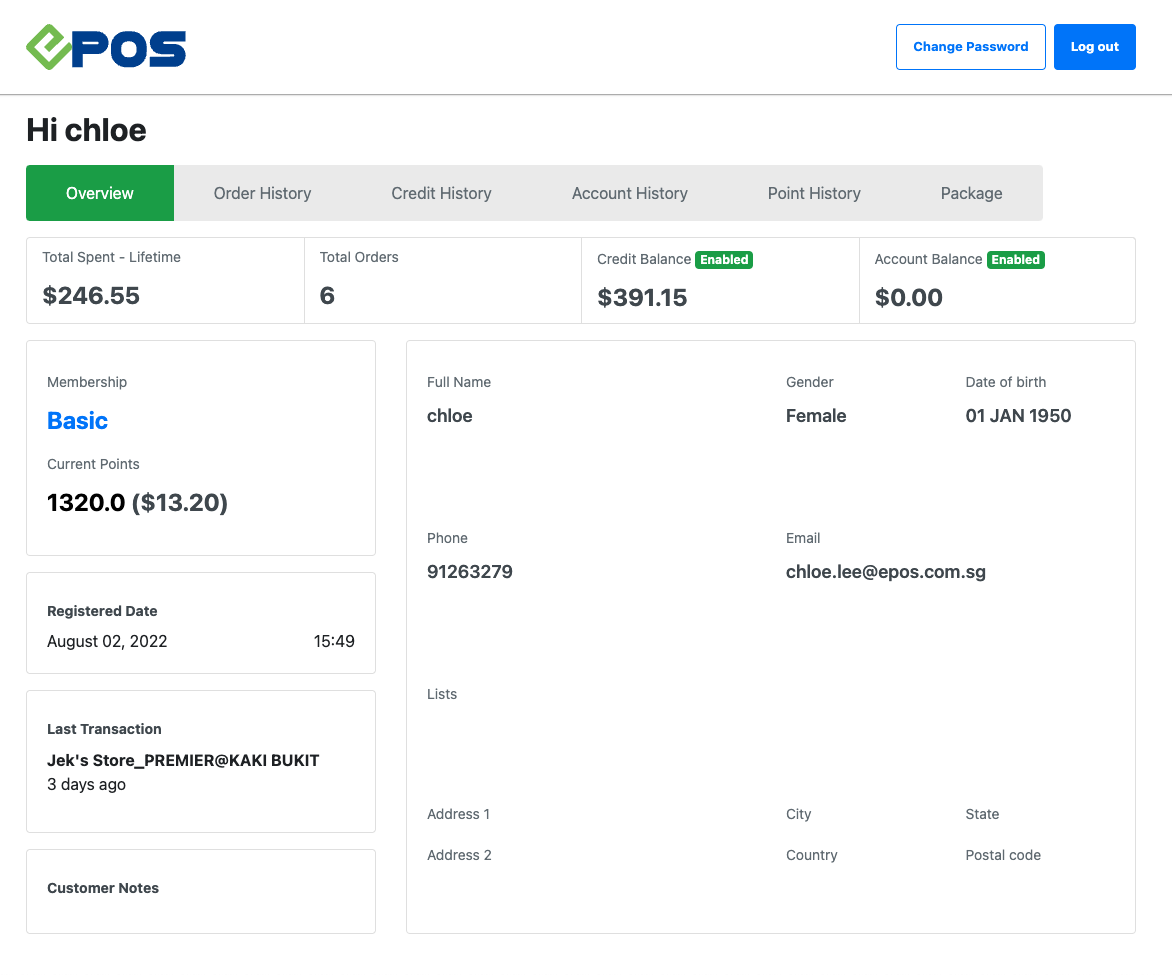This screenshot has height=975, width=1172.
Task: Click the credit balance amount $391.15
Action: click(x=642, y=298)
